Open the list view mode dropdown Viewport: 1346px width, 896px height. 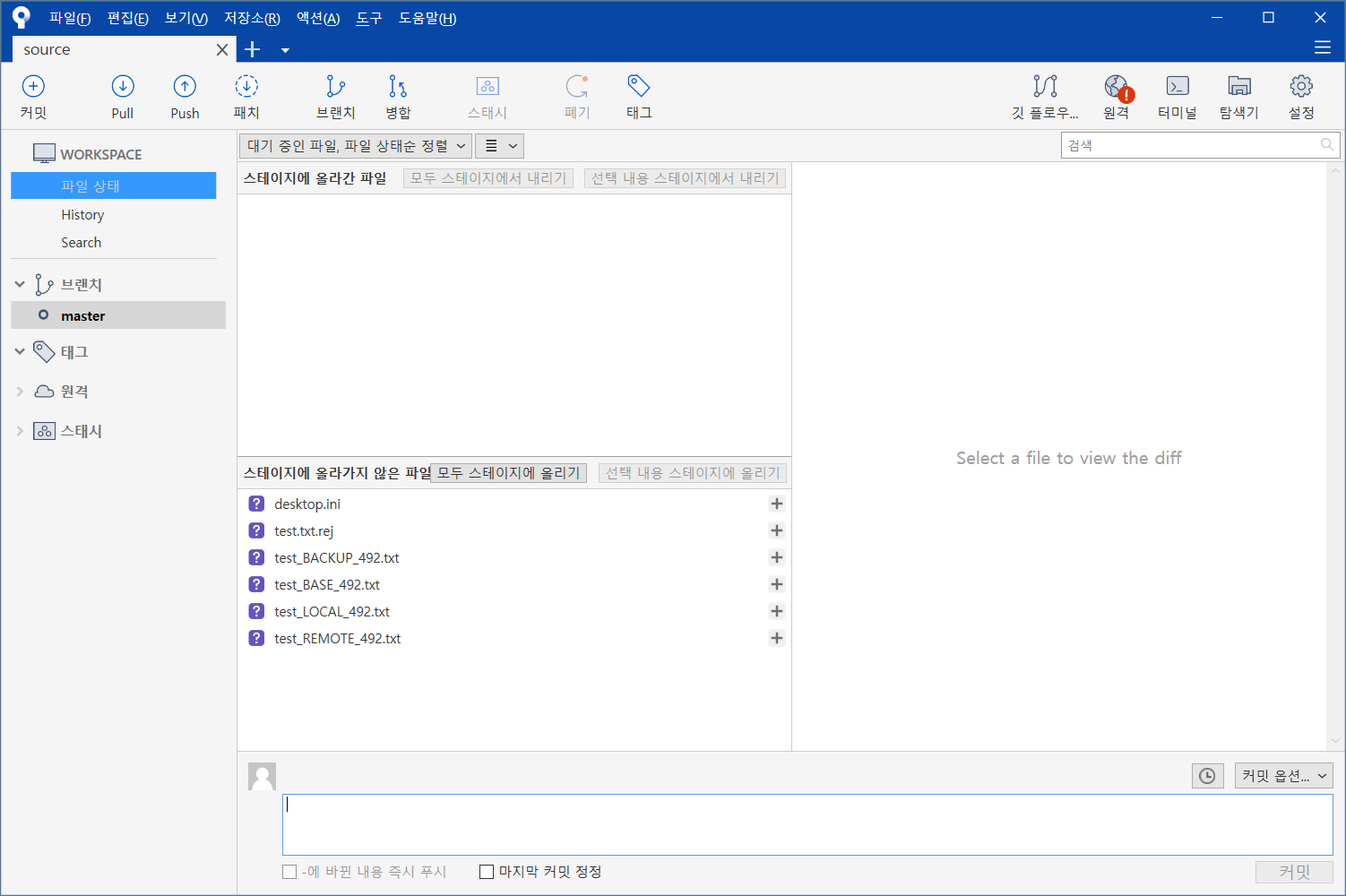[x=499, y=146]
